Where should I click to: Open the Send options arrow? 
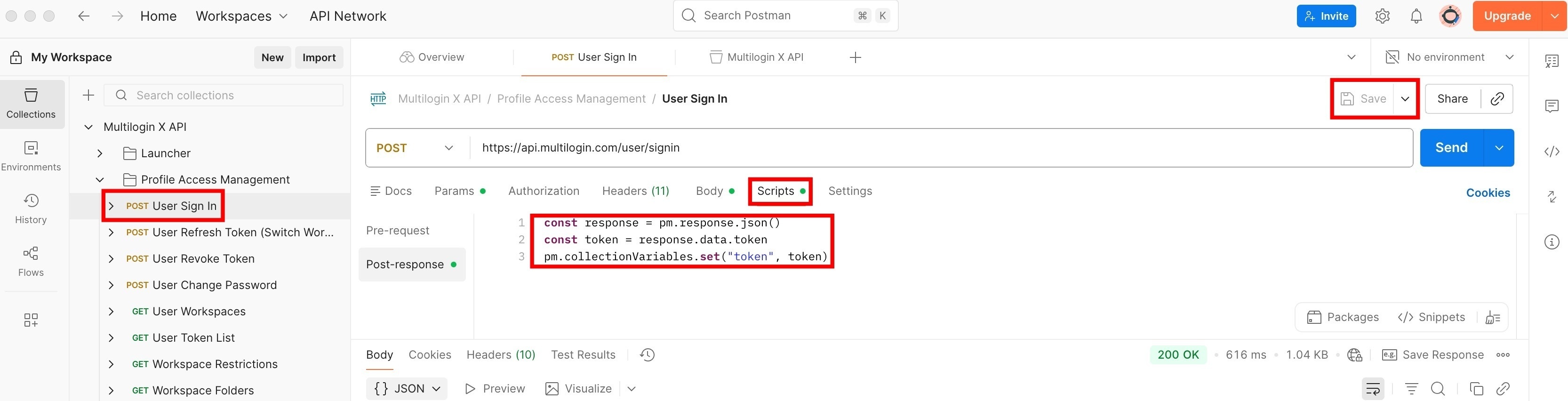pos(1499,148)
